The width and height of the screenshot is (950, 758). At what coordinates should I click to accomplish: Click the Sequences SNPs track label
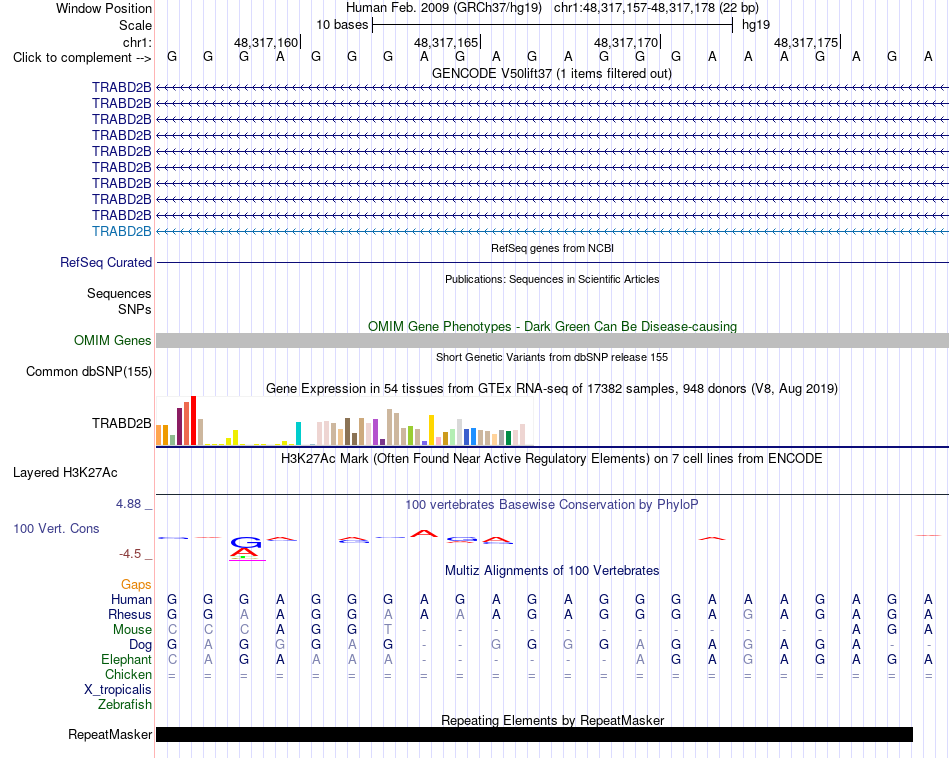point(119,301)
